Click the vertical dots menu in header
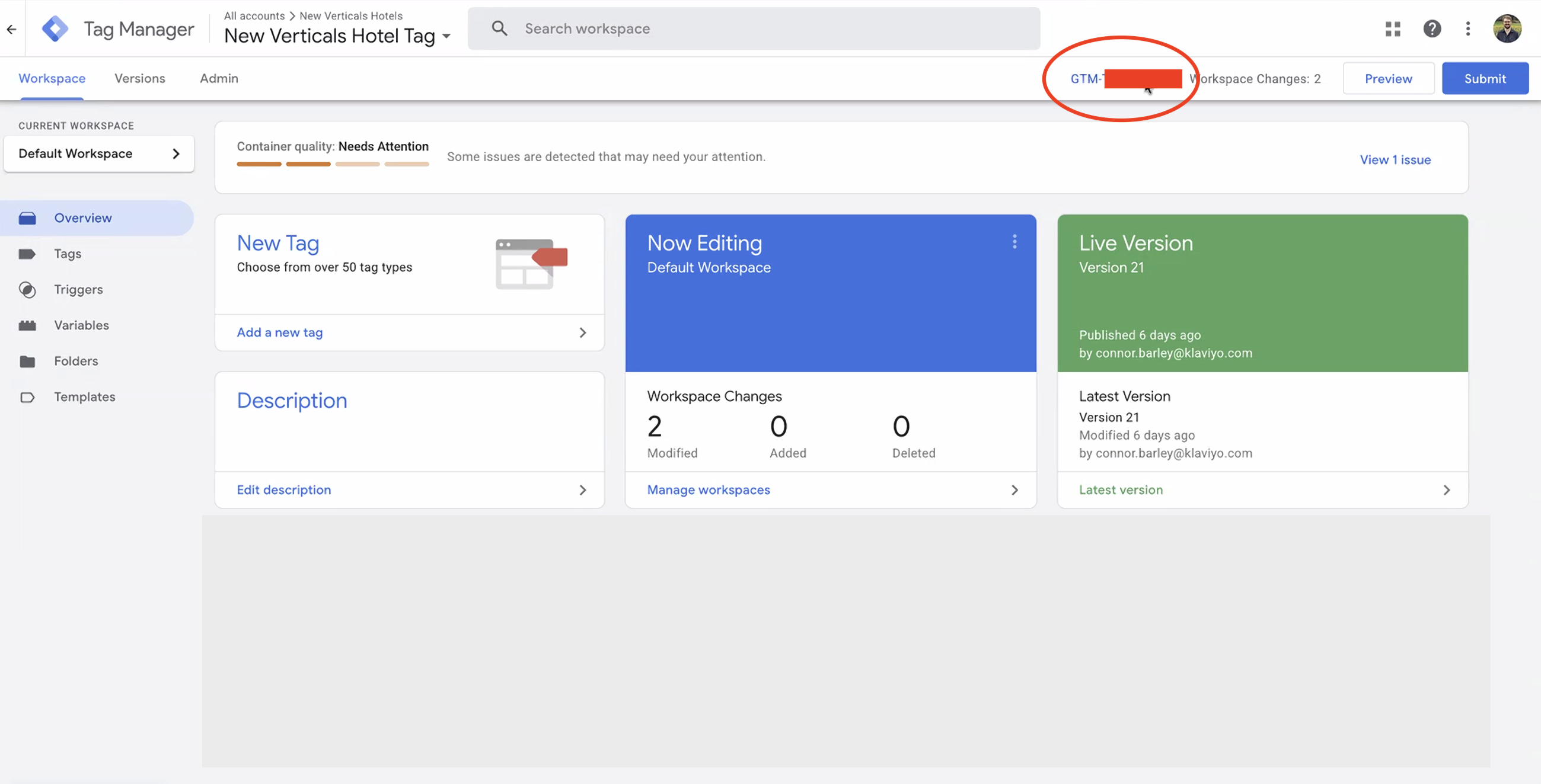 pos(1467,28)
